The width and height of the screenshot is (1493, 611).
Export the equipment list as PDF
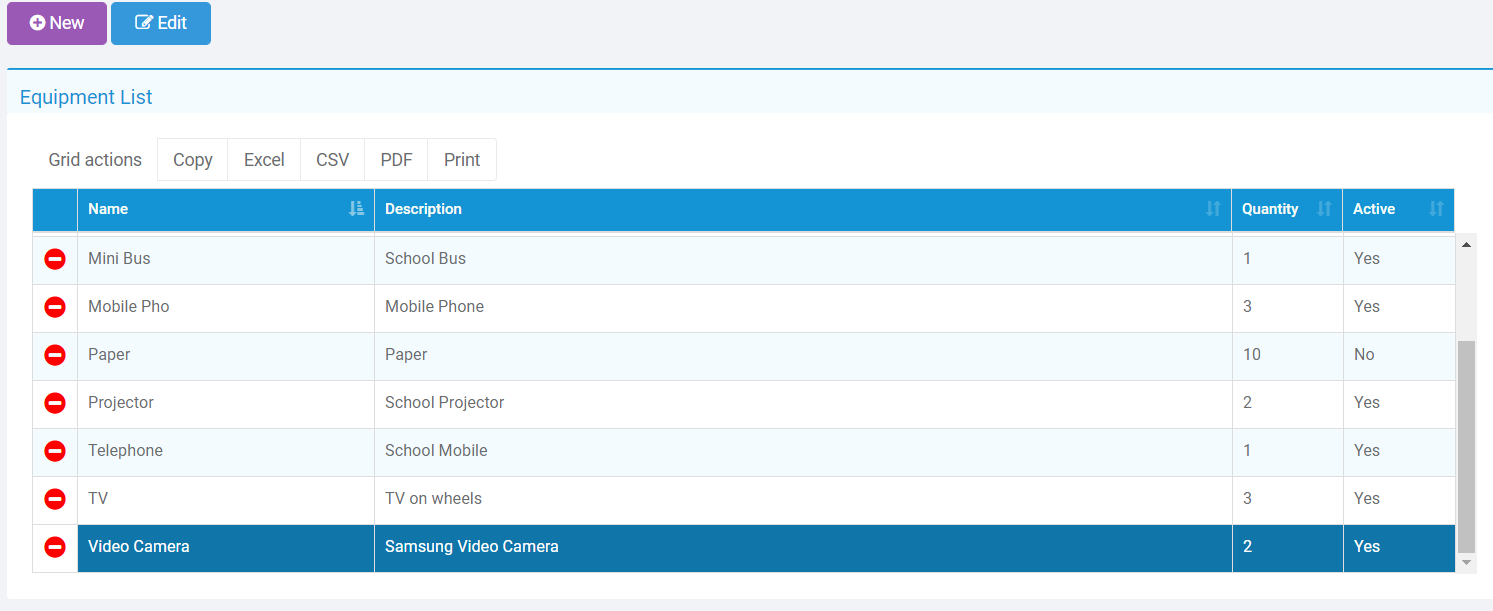396,160
